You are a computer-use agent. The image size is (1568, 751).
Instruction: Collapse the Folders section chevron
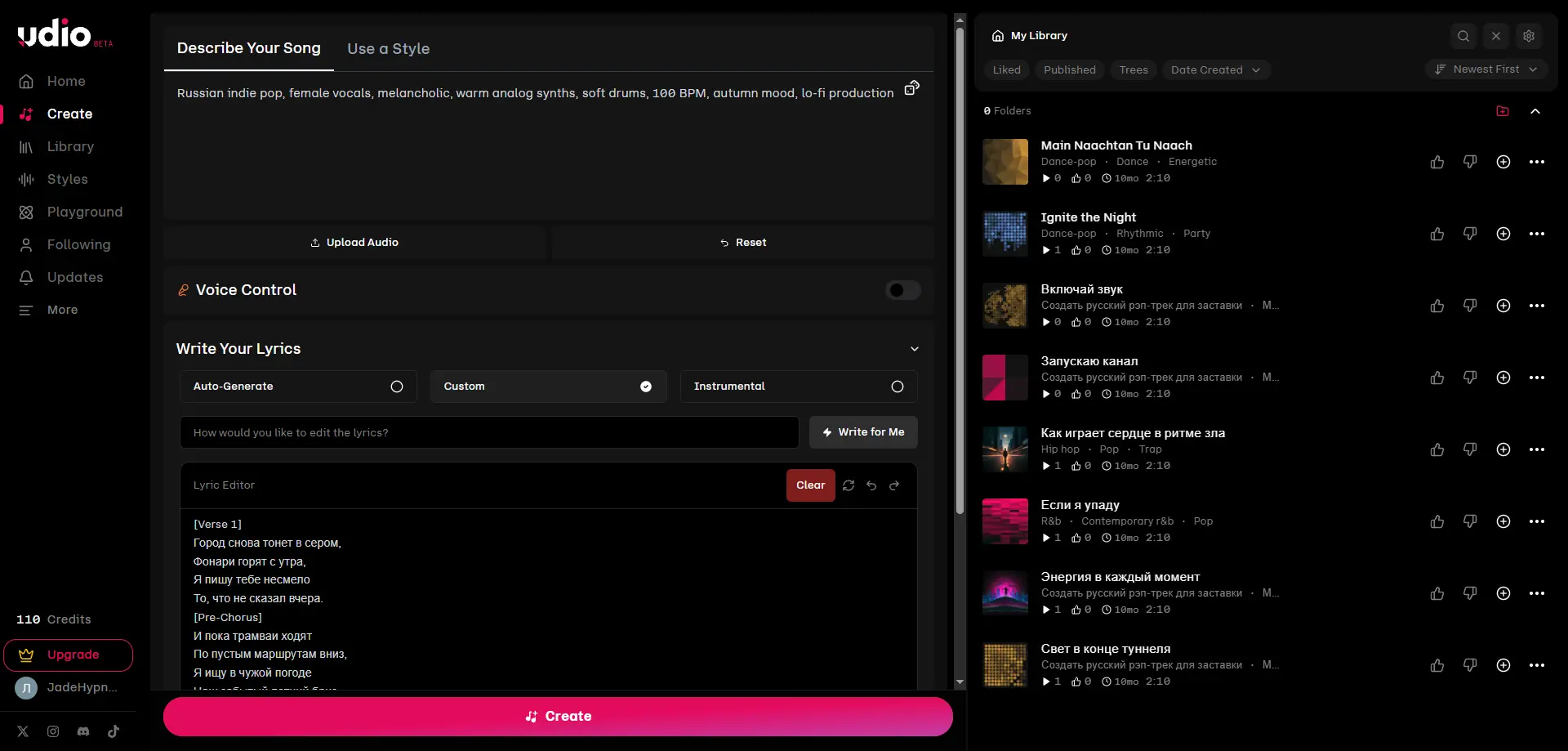pos(1535,111)
